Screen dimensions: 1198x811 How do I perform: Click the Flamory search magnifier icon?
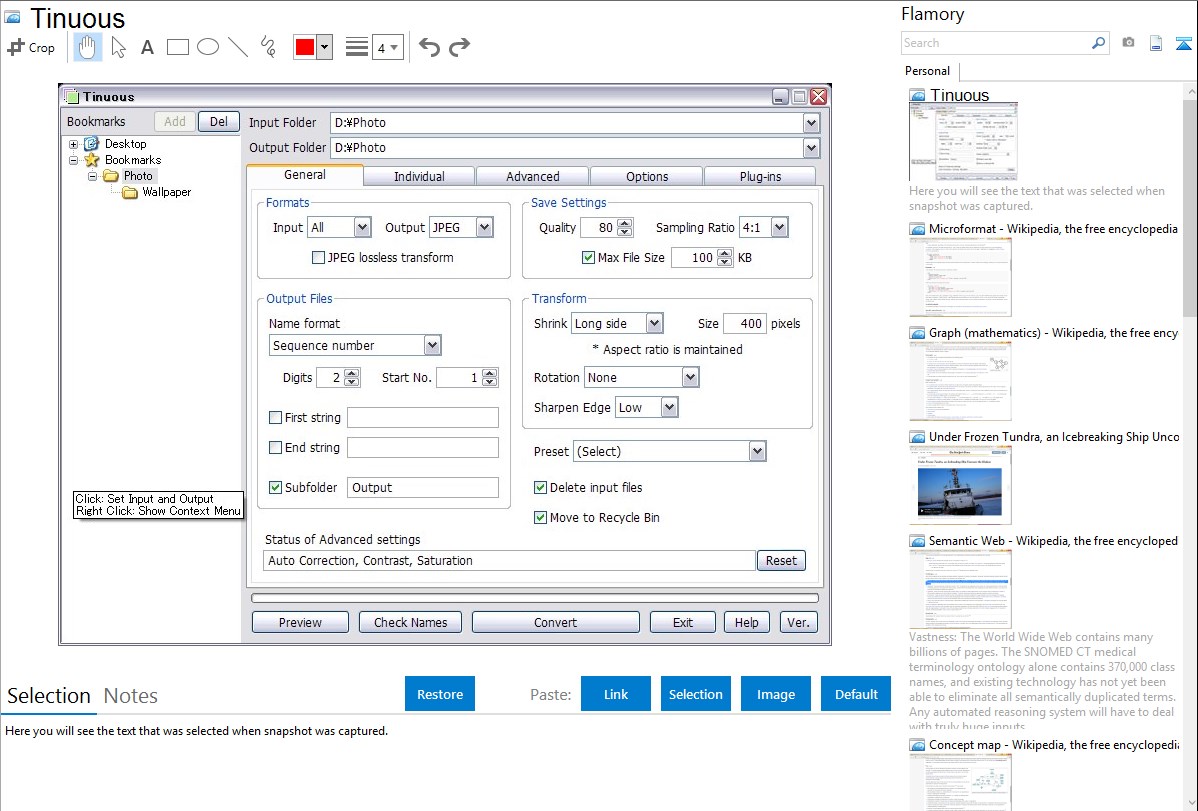(x=1098, y=43)
